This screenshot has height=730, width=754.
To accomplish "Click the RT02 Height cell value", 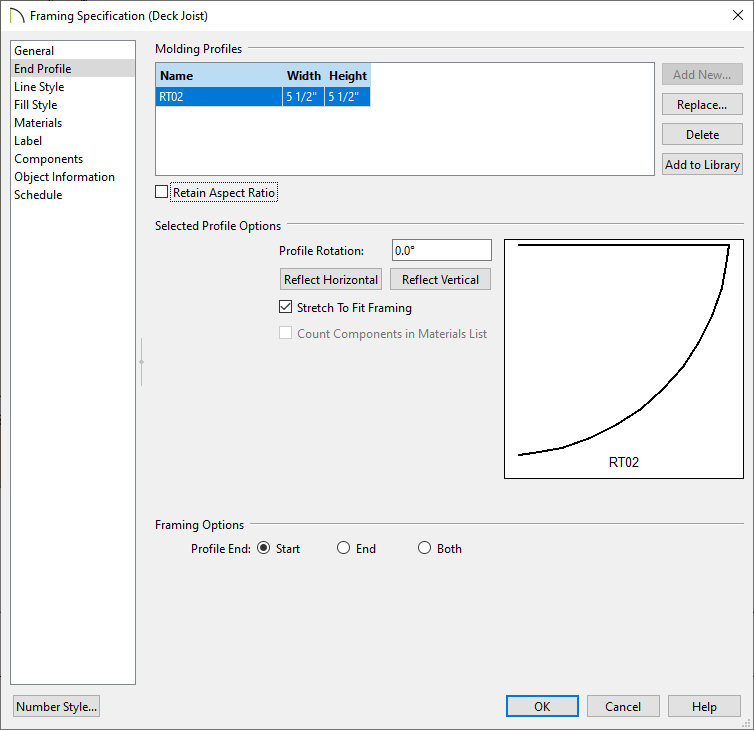I will click(x=347, y=97).
